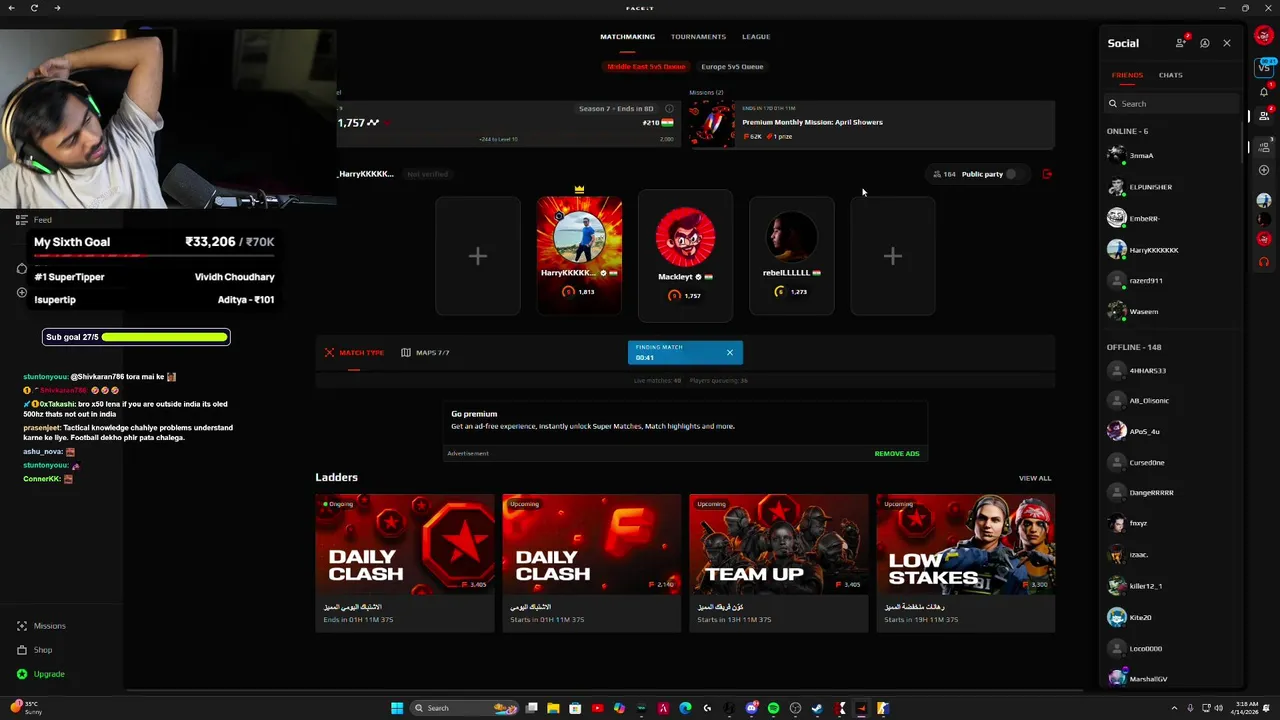Select Europe 5v5 Queue
The width and height of the screenshot is (1280, 720).
click(x=732, y=67)
